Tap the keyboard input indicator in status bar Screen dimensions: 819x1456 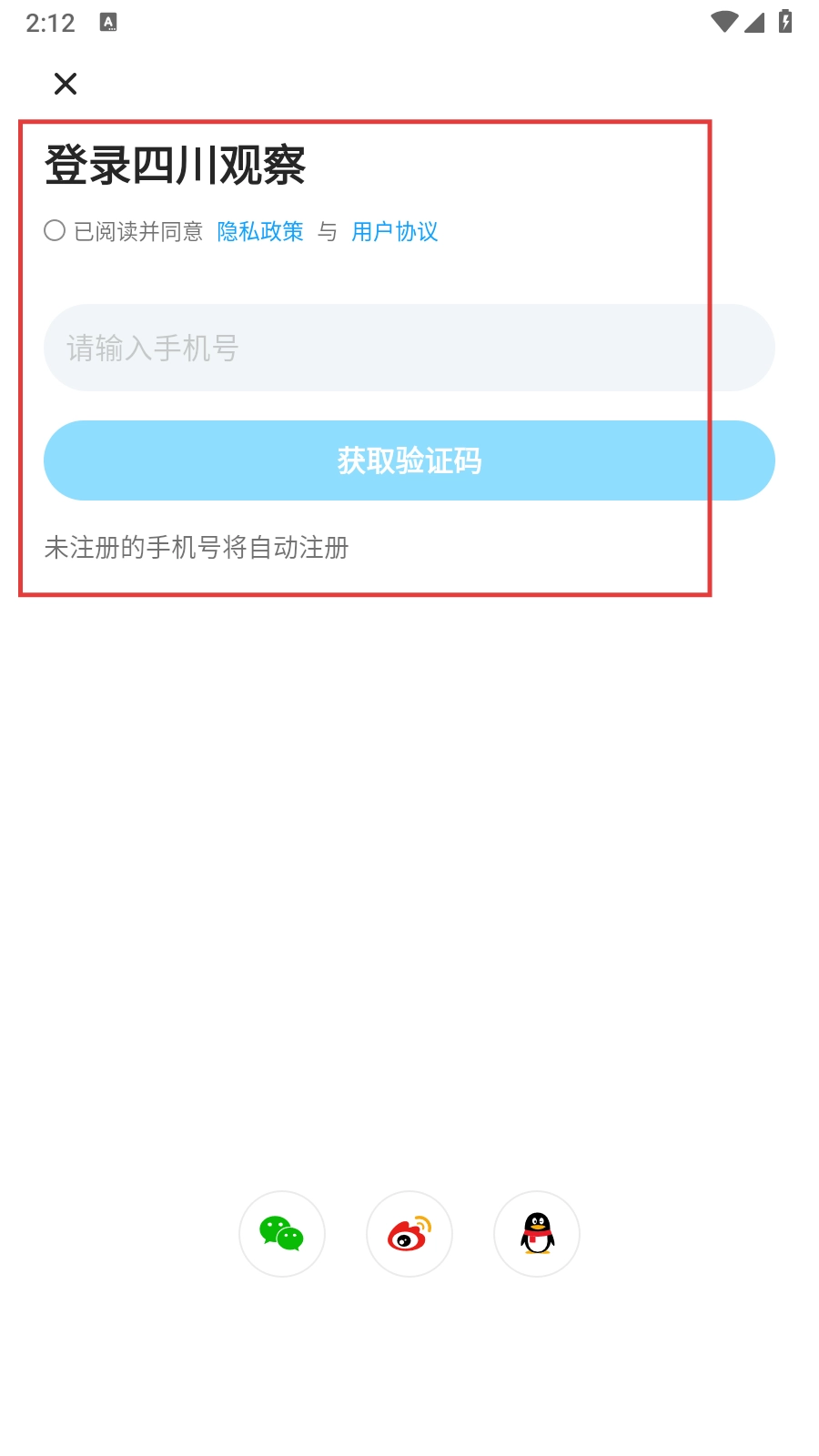coord(108,23)
